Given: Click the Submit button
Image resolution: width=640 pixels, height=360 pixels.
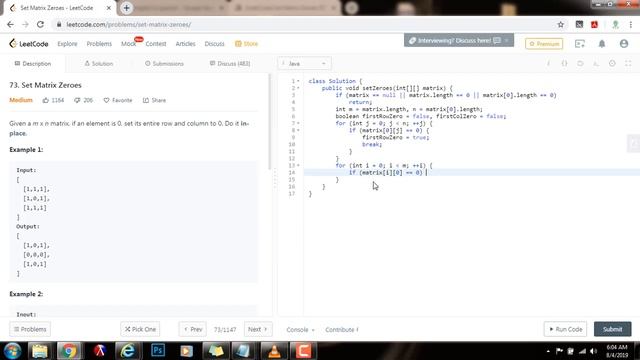Looking at the screenshot, I should [x=612, y=329].
